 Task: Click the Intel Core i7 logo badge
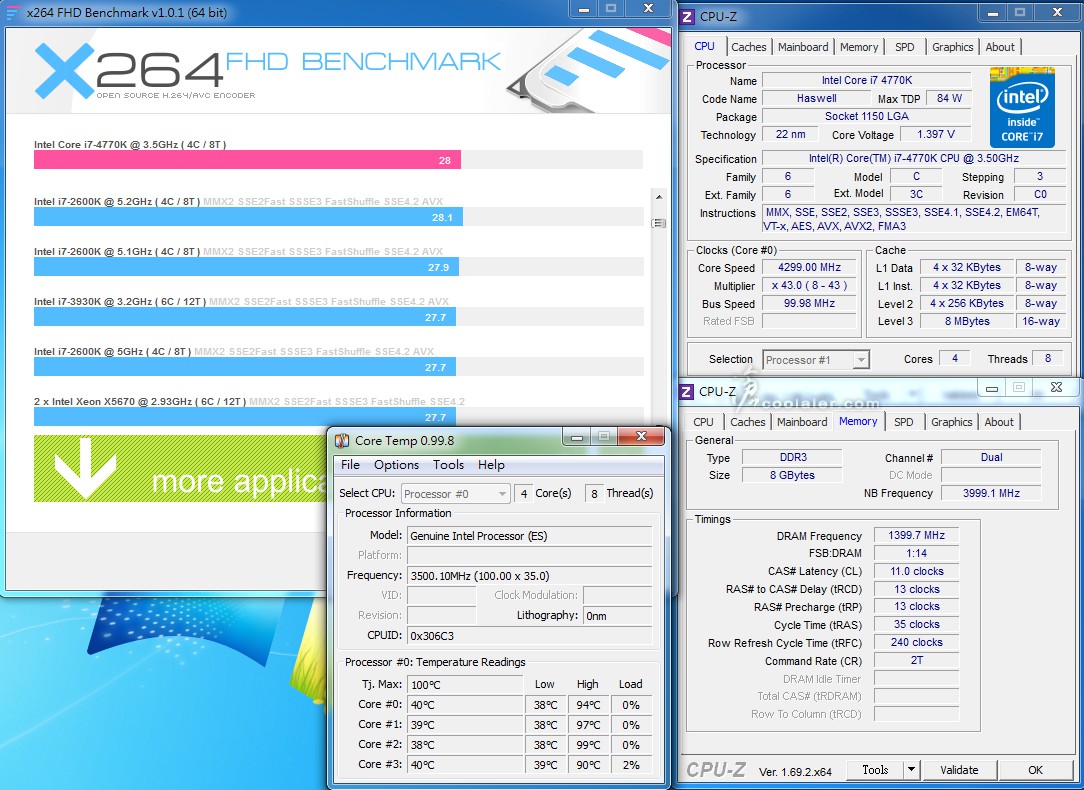pos(1022,107)
